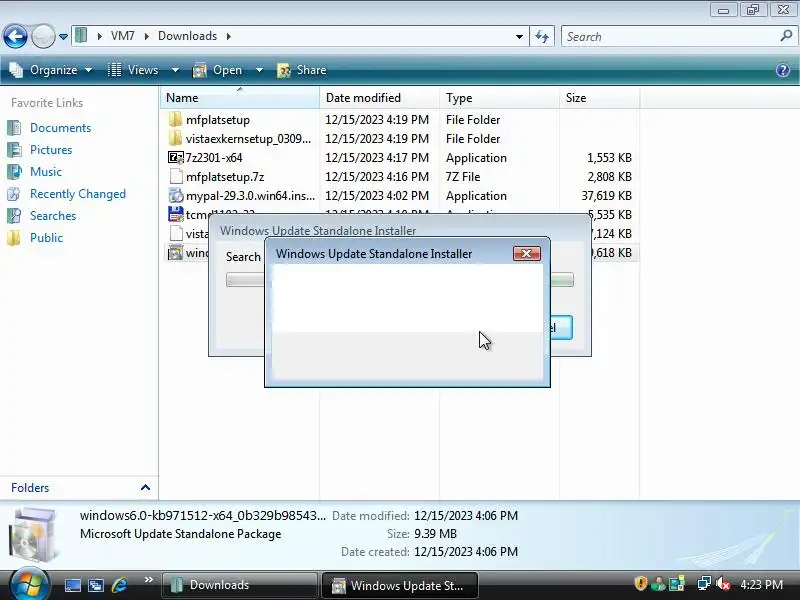Select the 7z2301-x64 application icon
The height and width of the screenshot is (600, 800).
176,158
